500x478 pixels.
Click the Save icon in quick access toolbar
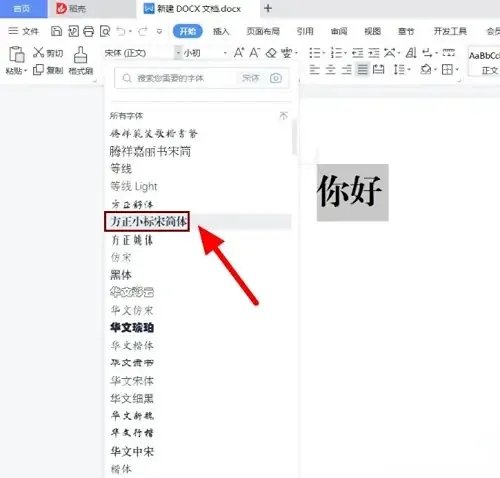click(x=56, y=31)
